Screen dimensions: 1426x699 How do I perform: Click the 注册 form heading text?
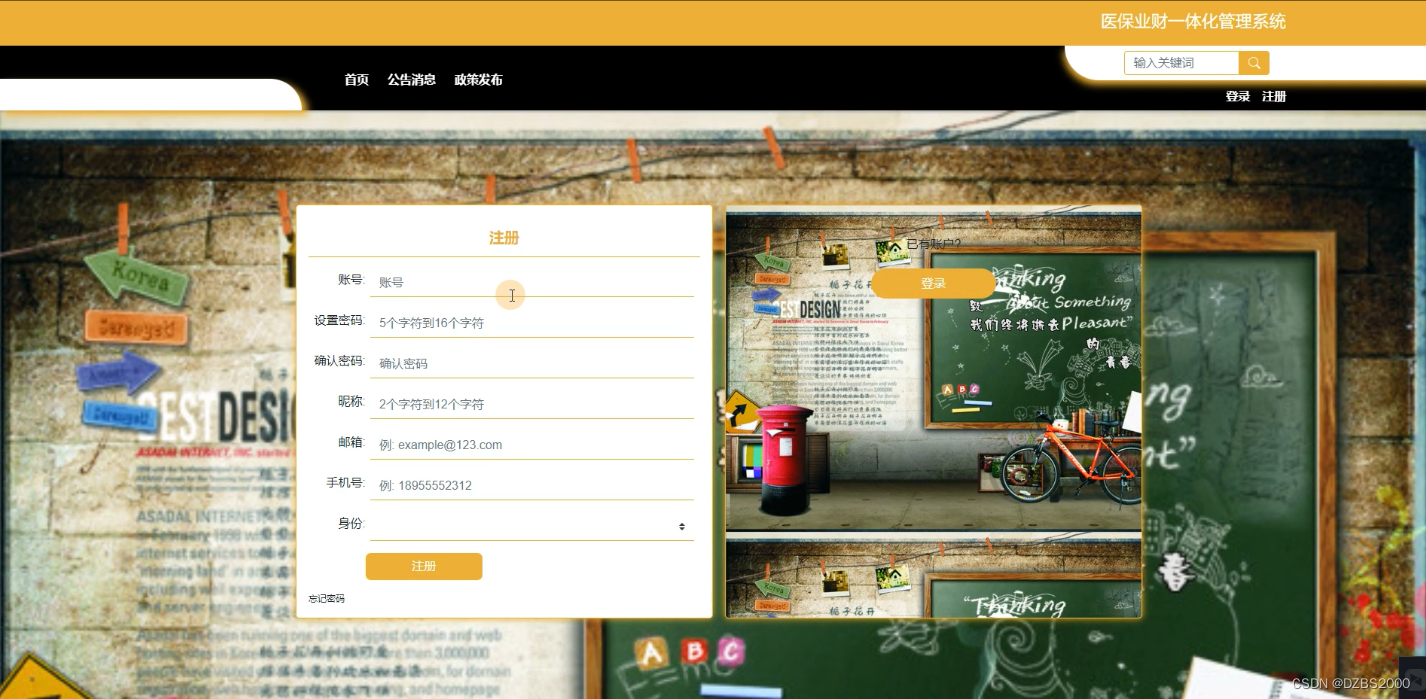coord(504,238)
